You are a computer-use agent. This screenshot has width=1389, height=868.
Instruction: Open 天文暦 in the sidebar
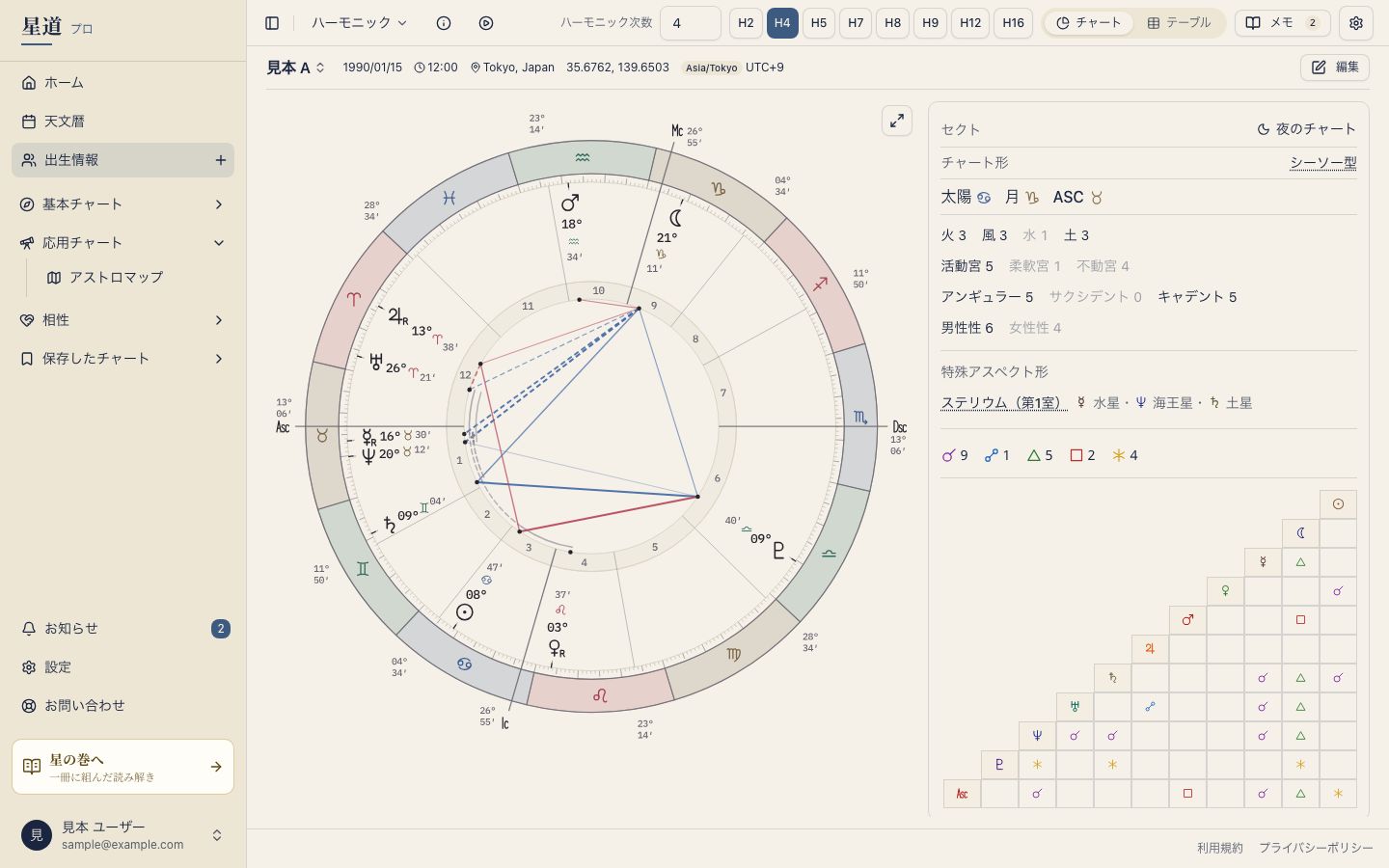click(x=123, y=122)
